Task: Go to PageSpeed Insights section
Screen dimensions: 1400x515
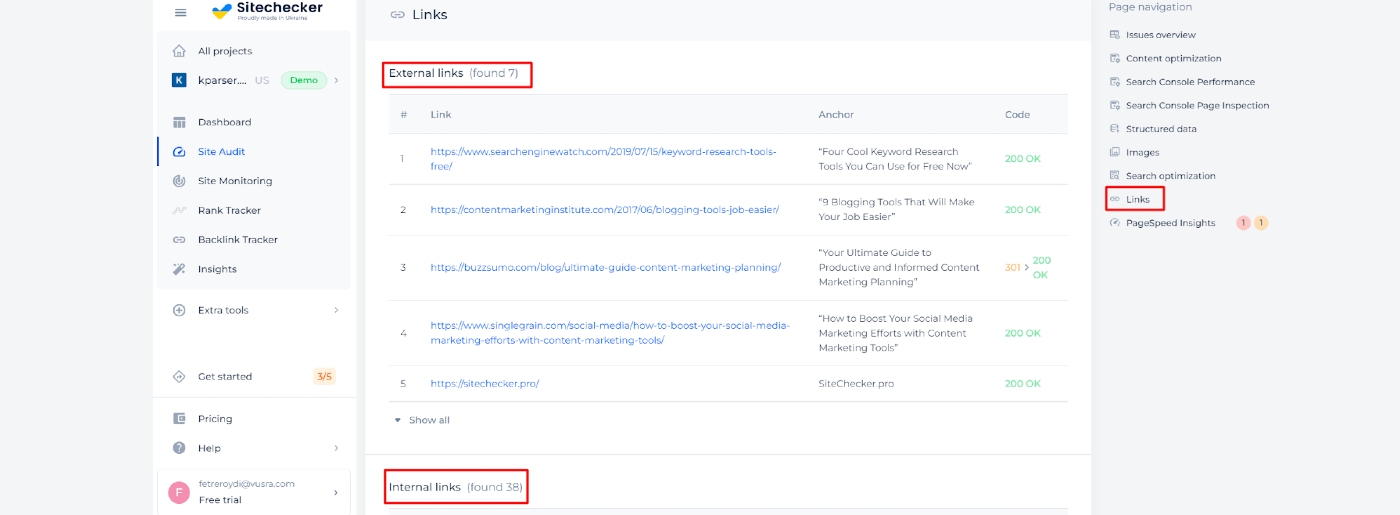Action: pos(1170,223)
